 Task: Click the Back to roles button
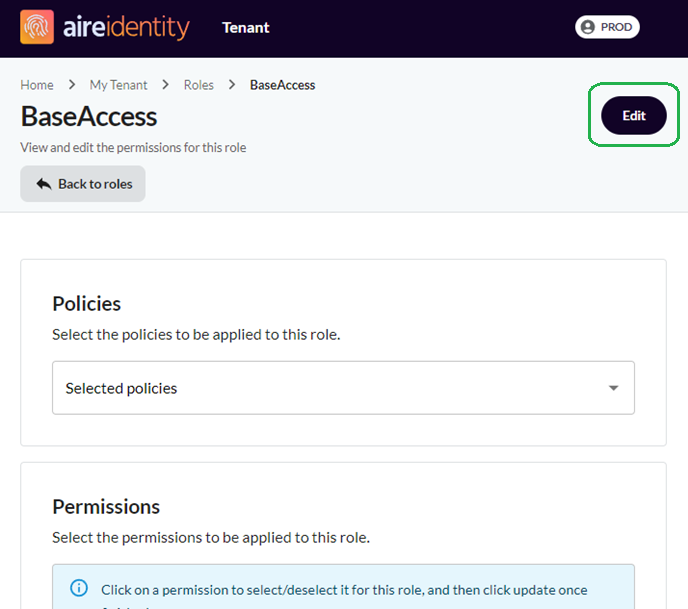click(82, 184)
